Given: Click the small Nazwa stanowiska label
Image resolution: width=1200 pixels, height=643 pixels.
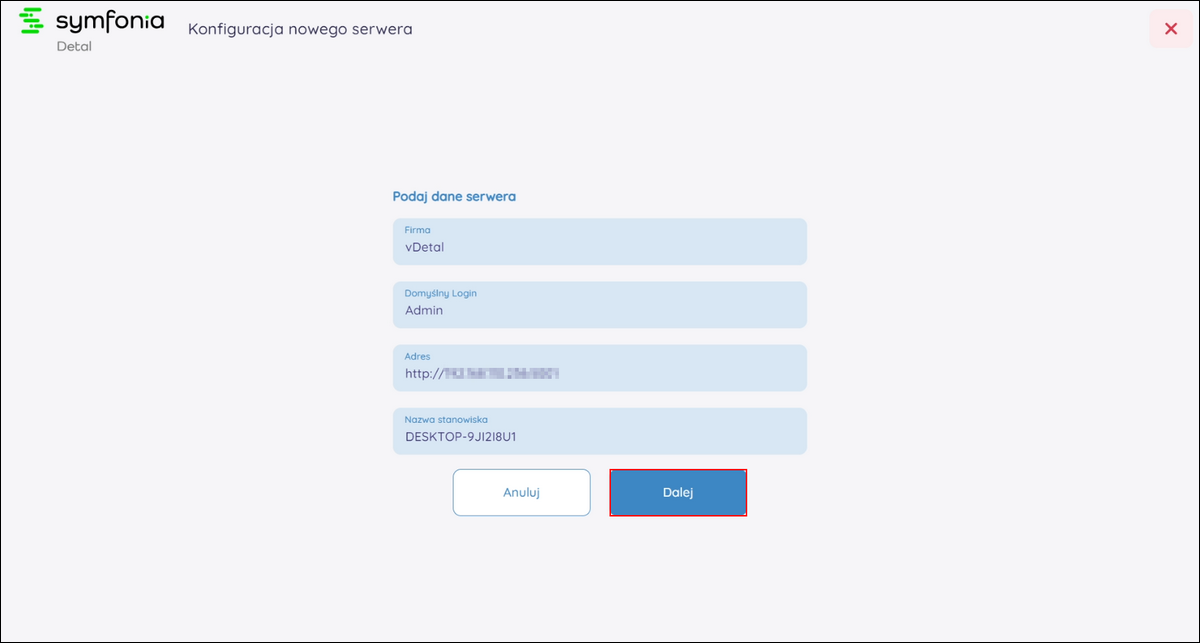Looking at the screenshot, I should pyautogui.click(x=446, y=419).
